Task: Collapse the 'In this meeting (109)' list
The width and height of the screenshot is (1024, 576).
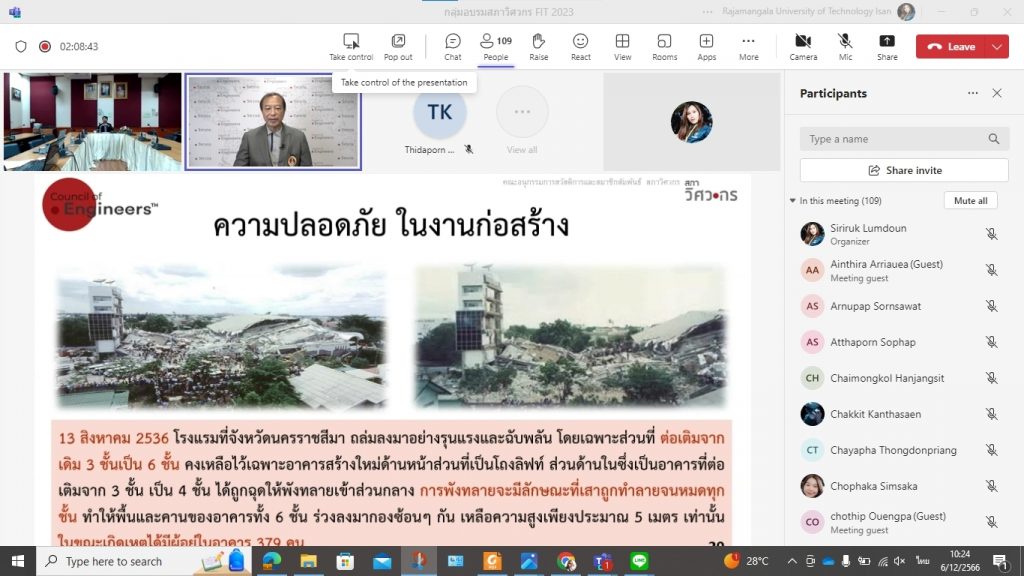Action: pyautogui.click(x=793, y=201)
